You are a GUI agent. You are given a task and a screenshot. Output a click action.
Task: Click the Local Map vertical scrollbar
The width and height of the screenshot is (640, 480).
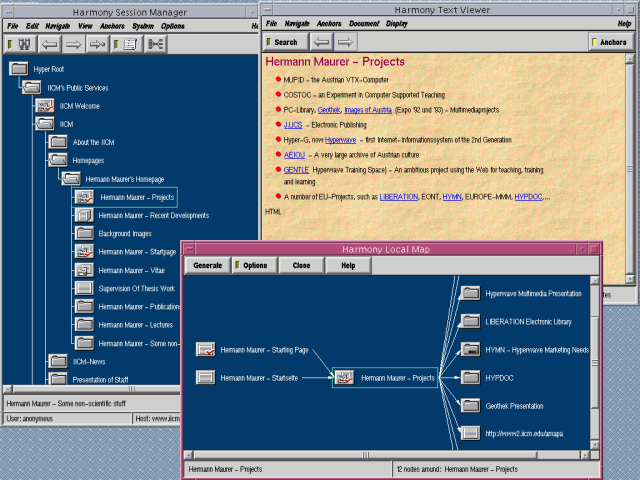coord(595,362)
